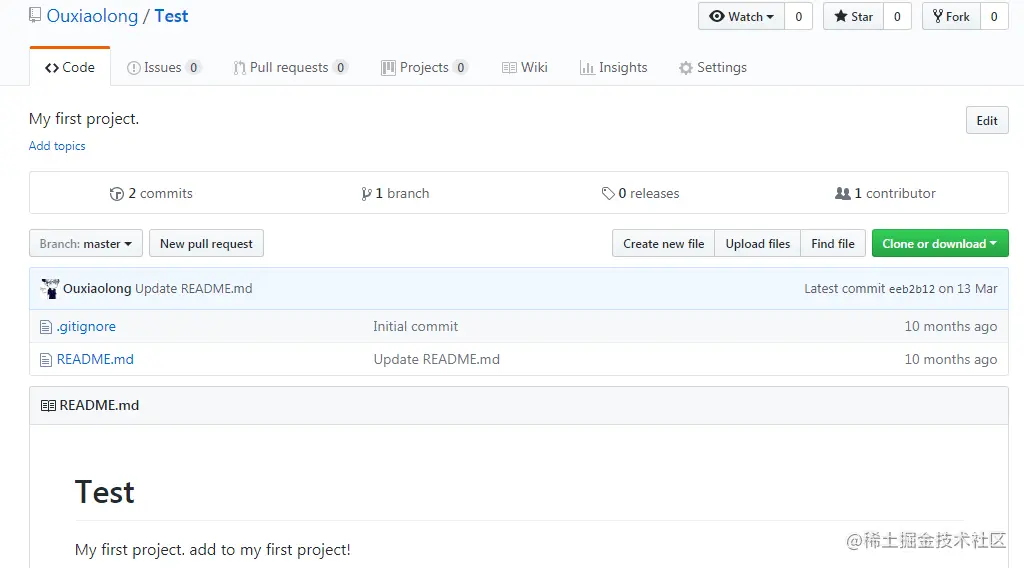Open the README.md file link
Screen dimensions: 1024x568
[x=95, y=359]
